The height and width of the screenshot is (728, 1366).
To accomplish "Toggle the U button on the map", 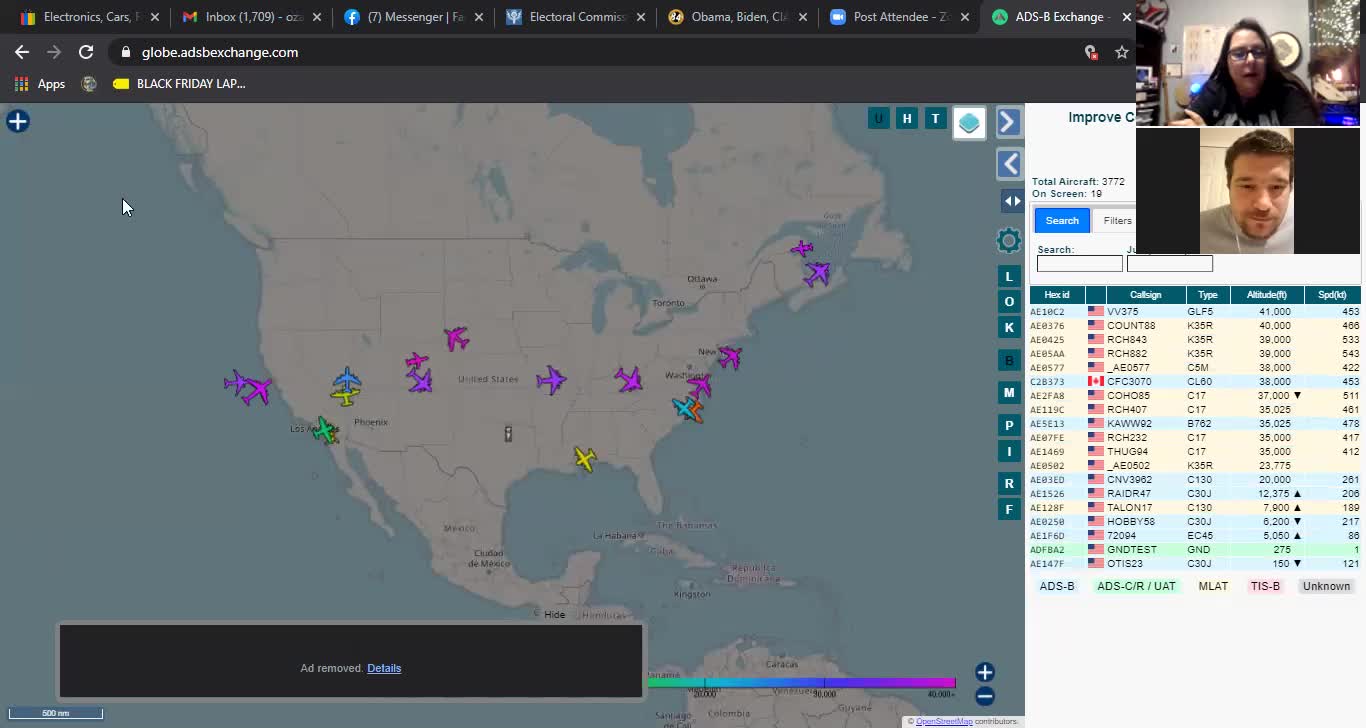I will (879, 119).
